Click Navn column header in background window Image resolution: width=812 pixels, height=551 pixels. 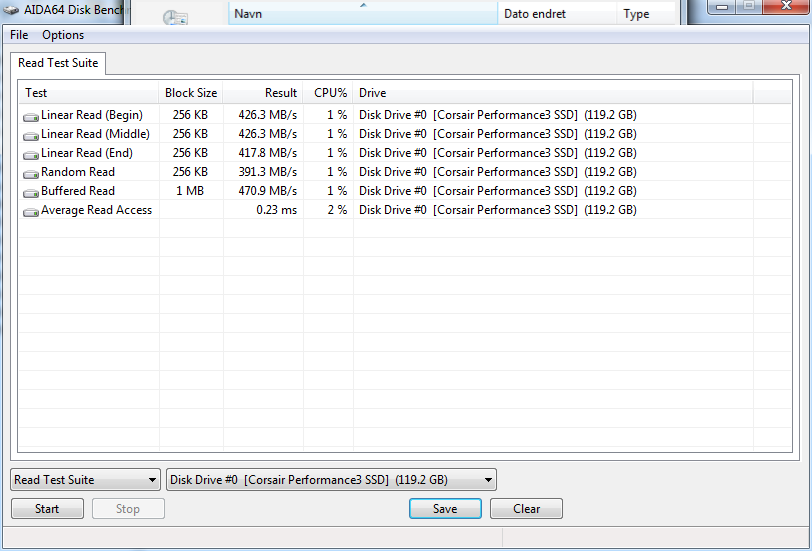pos(362,14)
